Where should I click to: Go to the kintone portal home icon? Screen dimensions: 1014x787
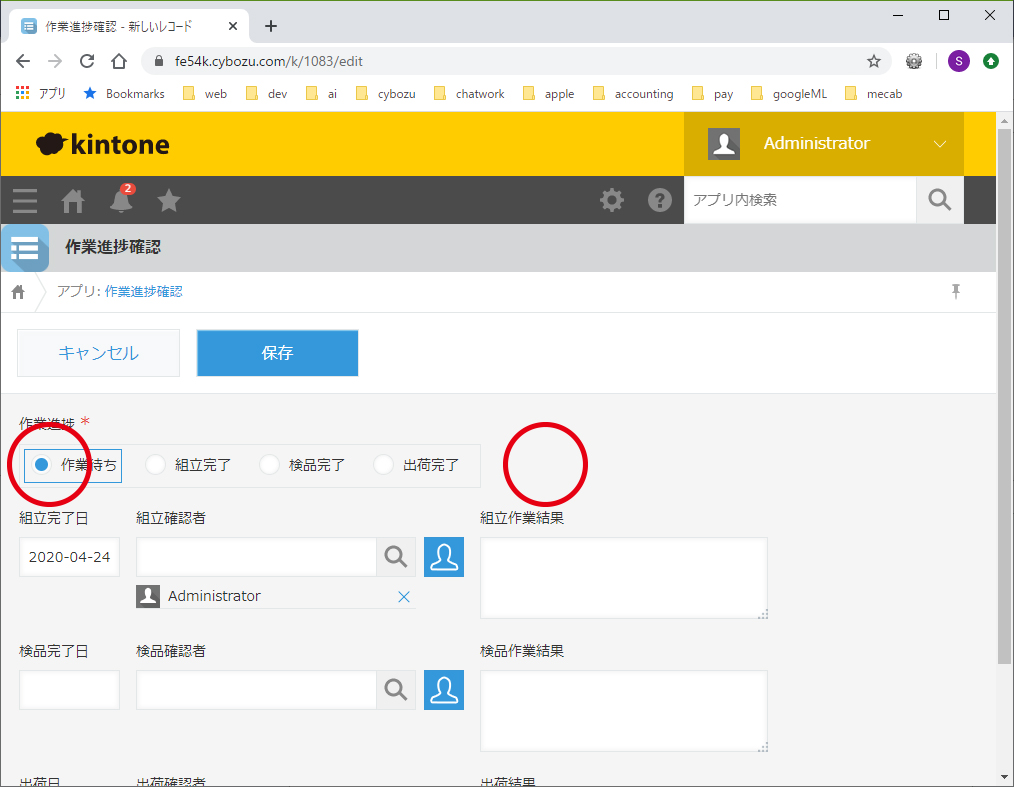click(73, 201)
